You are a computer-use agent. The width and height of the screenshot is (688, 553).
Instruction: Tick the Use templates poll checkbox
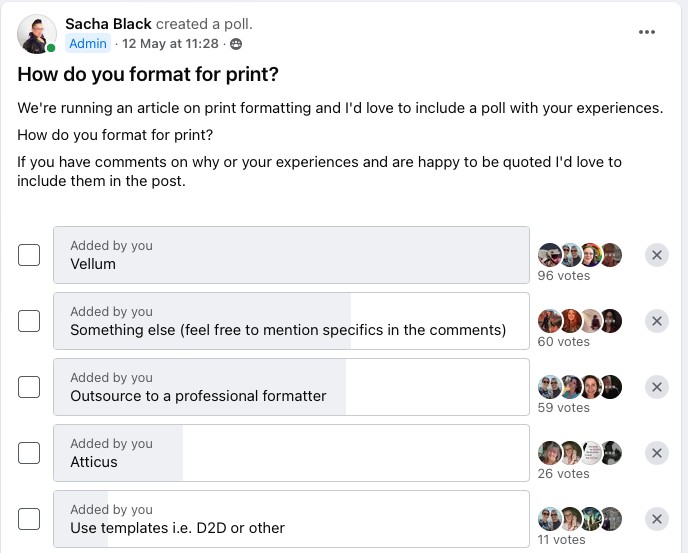[x=30, y=519]
